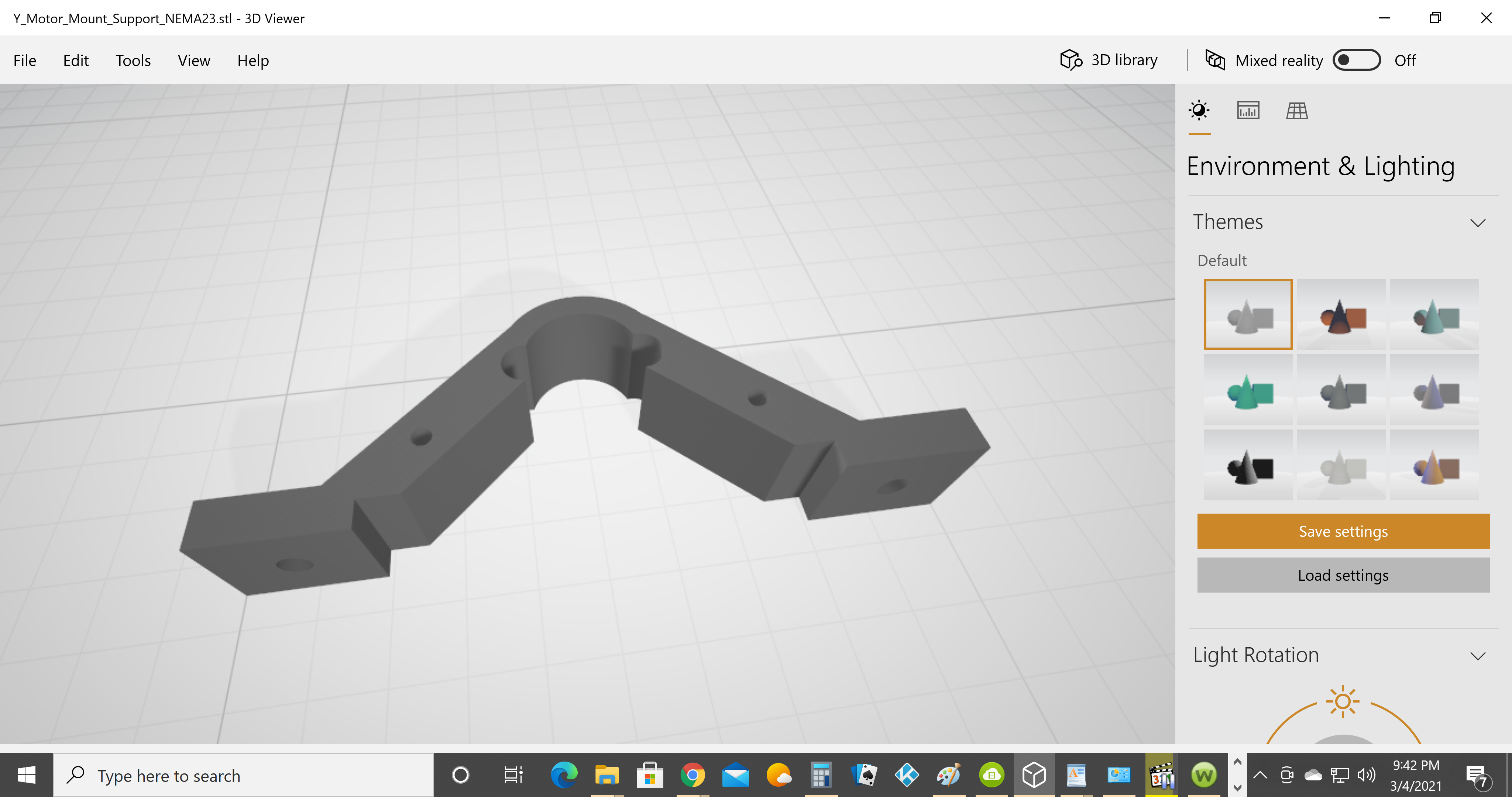Open Microsoft Edge from the taskbar
The image size is (1512, 797).
click(x=564, y=775)
